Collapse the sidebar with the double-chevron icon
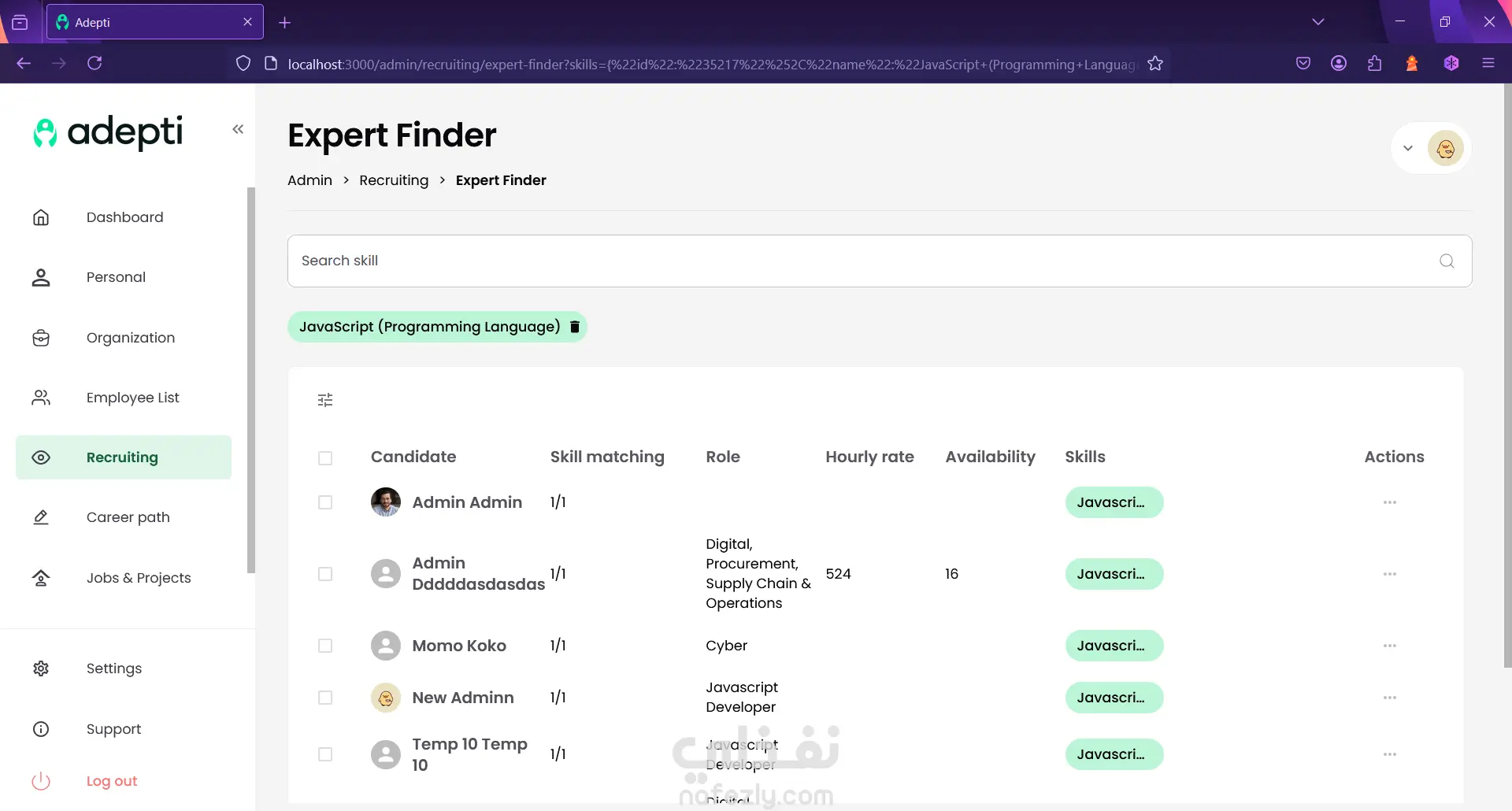Image resolution: width=1512 pixels, height=811 pixels. pos(238,129)
